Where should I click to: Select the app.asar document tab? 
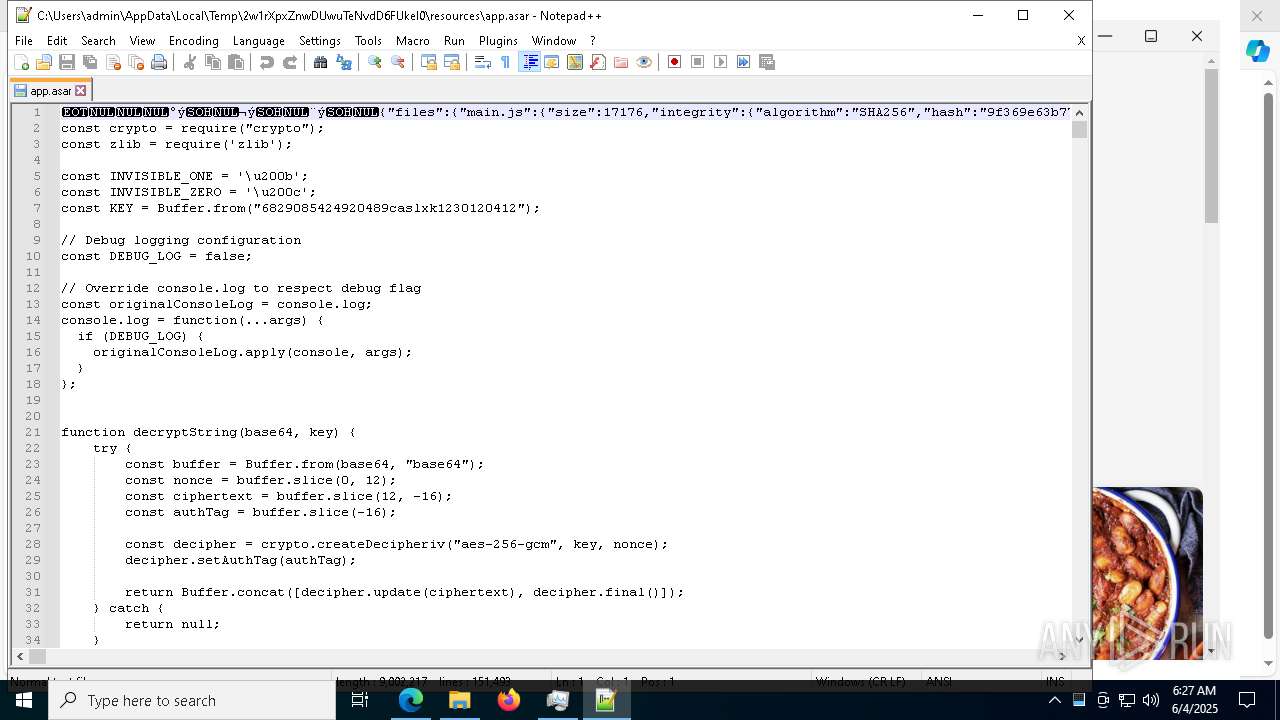pyautogui.click(x=50, y=91)
